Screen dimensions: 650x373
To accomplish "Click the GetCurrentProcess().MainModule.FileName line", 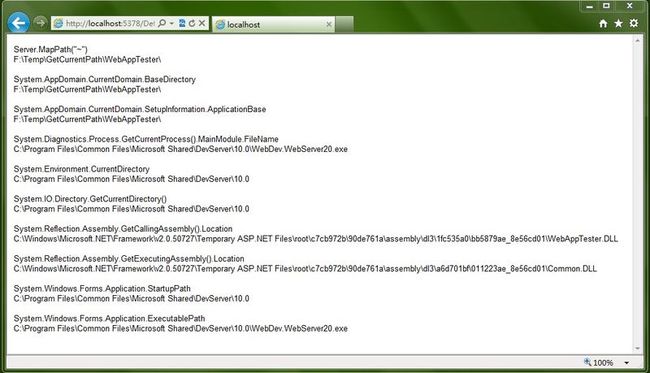I will 146,139.
